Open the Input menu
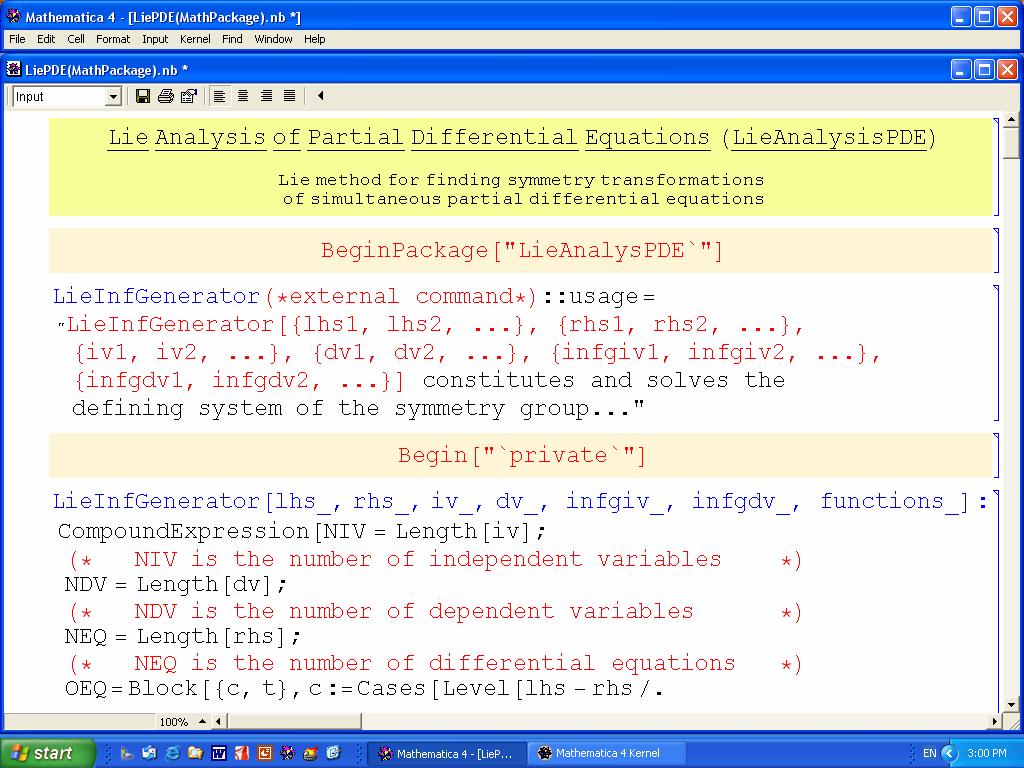Screen dimensions: 1024x768 (155, 39)
